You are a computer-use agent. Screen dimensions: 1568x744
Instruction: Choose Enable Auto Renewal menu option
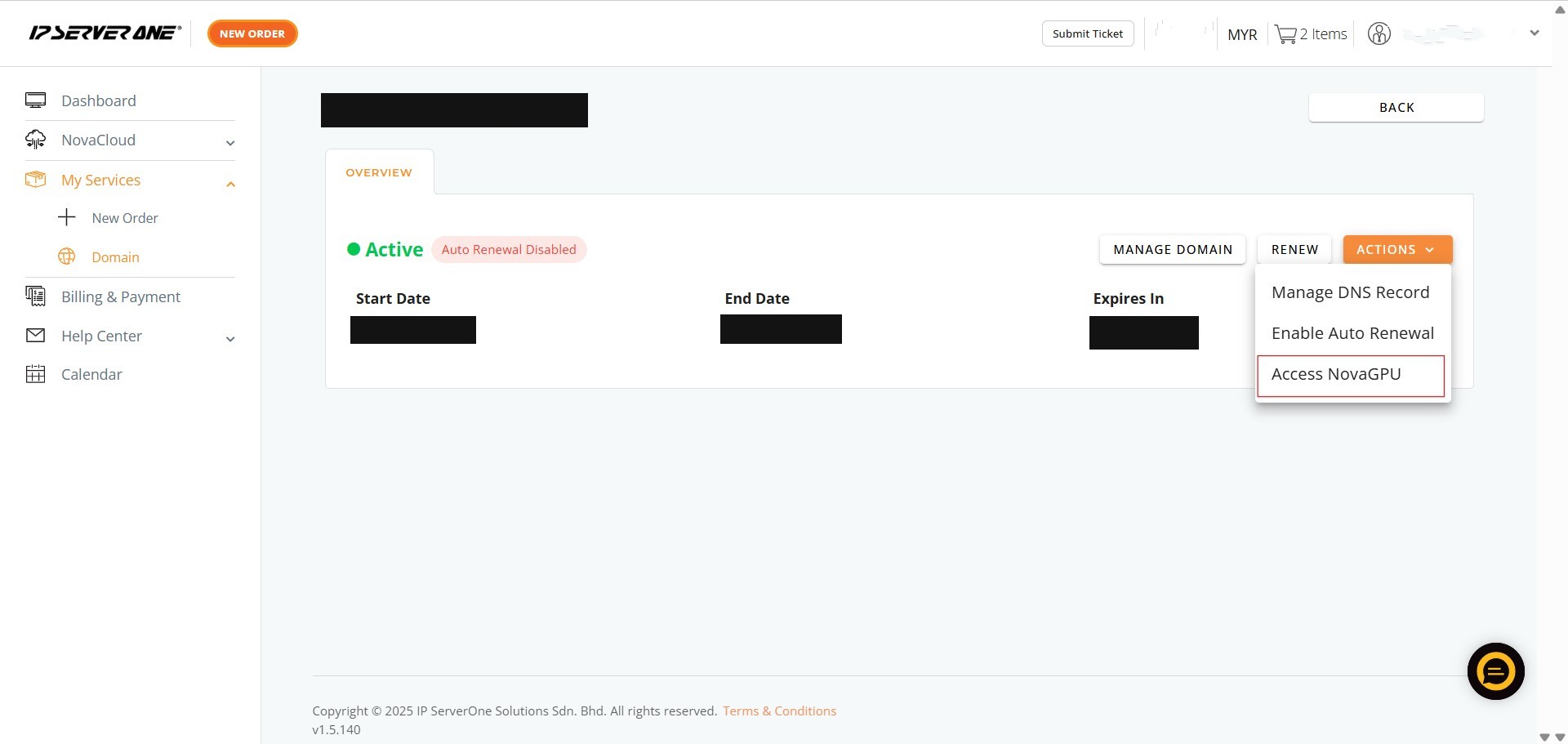pyautogui.click(x=1352, y=333)
